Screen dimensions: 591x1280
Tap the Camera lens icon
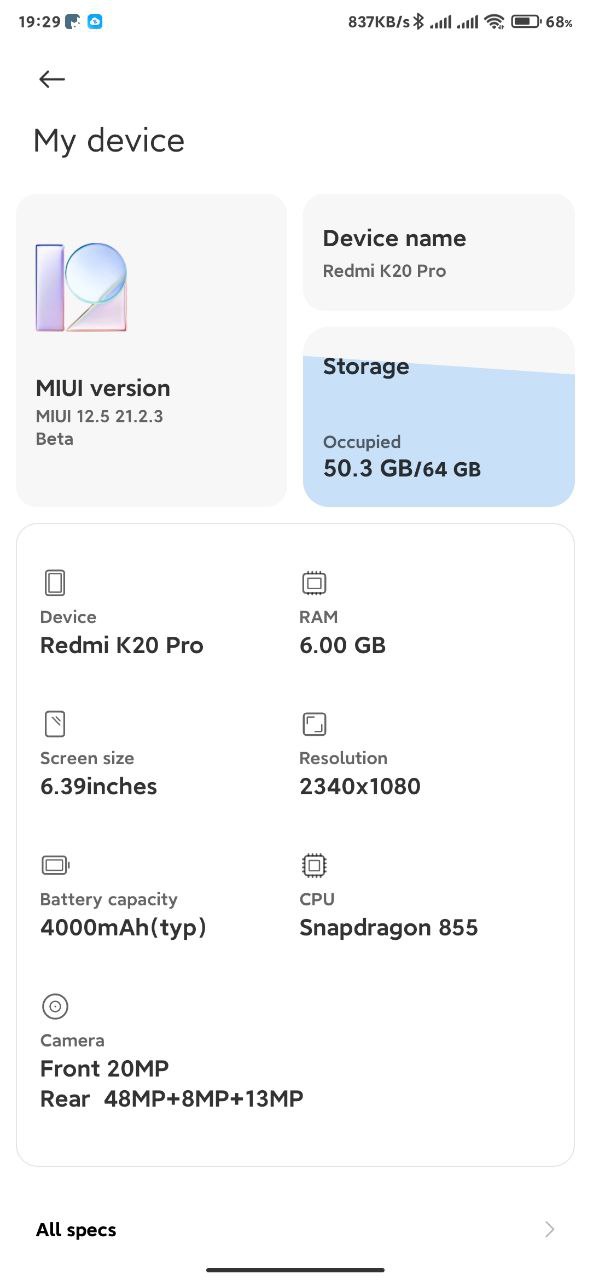[x=55, y=1006]
